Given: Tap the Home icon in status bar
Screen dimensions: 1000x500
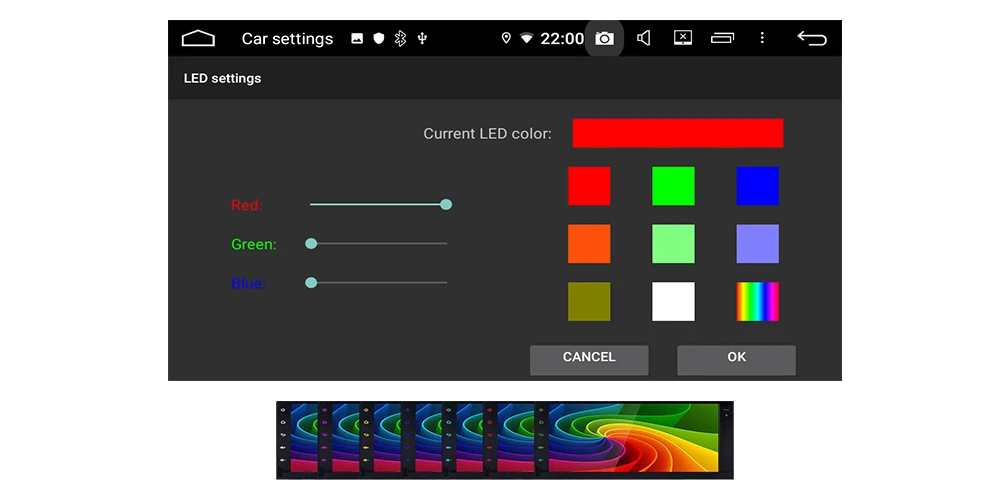Looking at the screenshot, I should (198, 38).
